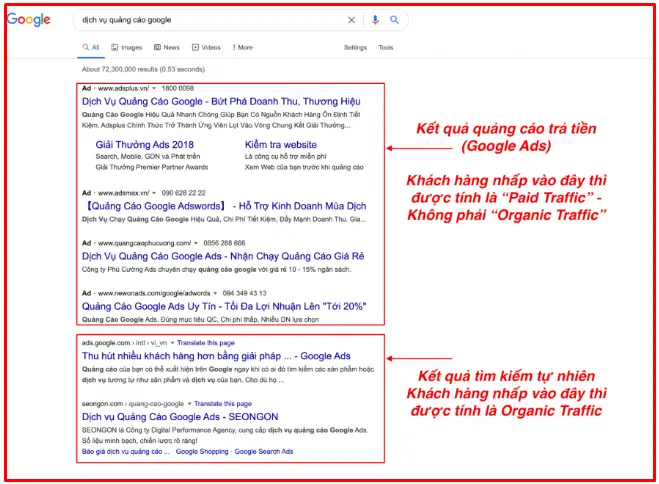Image resolution: width=659 pixels, height=484 pixels.
Task: Click the 'www.adsplus.vn/' ad URL text
Action: click(x=124, y=88)
